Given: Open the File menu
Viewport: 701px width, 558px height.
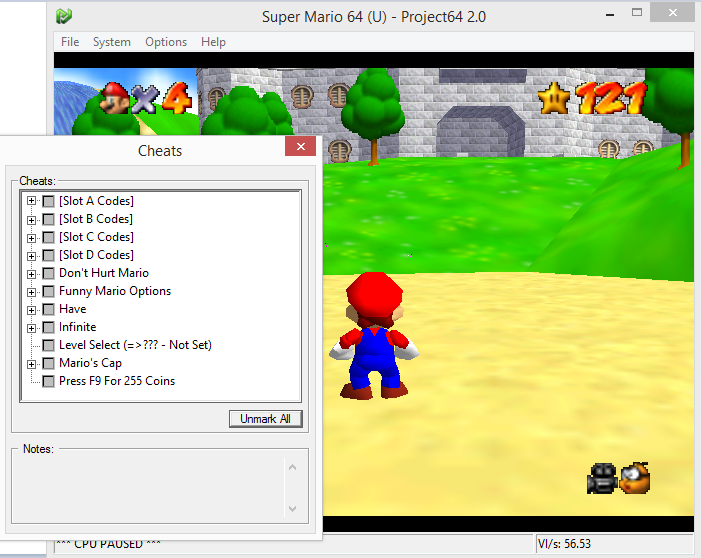Looking at the screenshot, I should pos(70,42).
